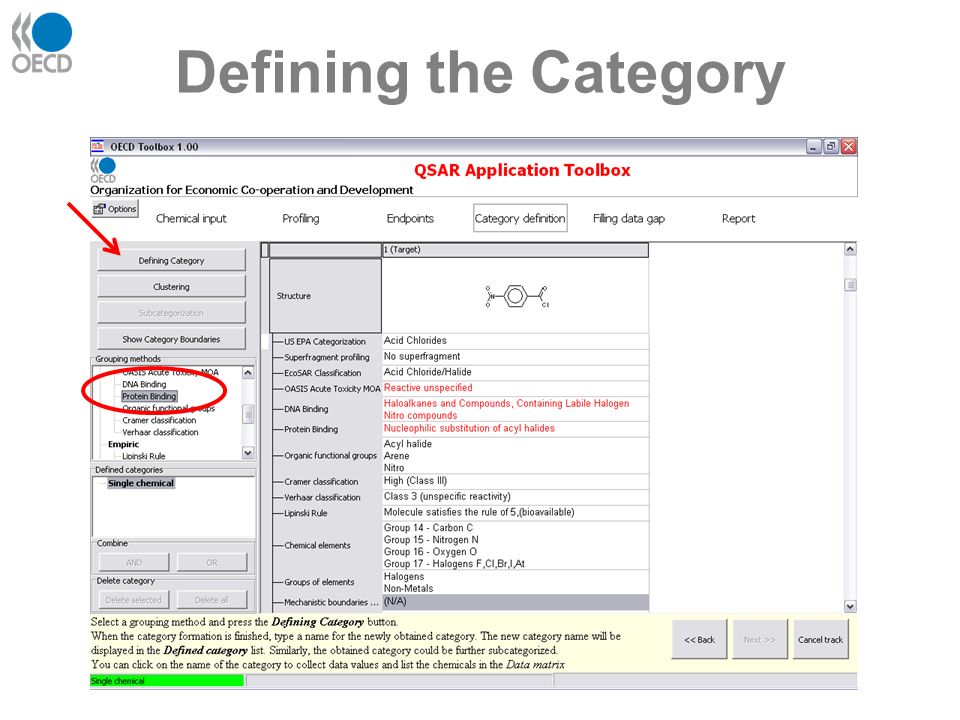The image size is (960, 720).
Task: Click the 'Acid Chlorides' cell
Action: [x=515, y=341]
